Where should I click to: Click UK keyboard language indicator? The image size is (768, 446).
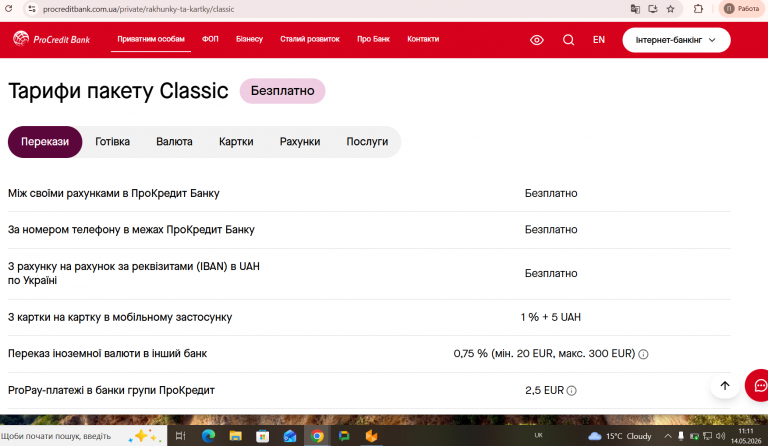[x=538, y=435]
